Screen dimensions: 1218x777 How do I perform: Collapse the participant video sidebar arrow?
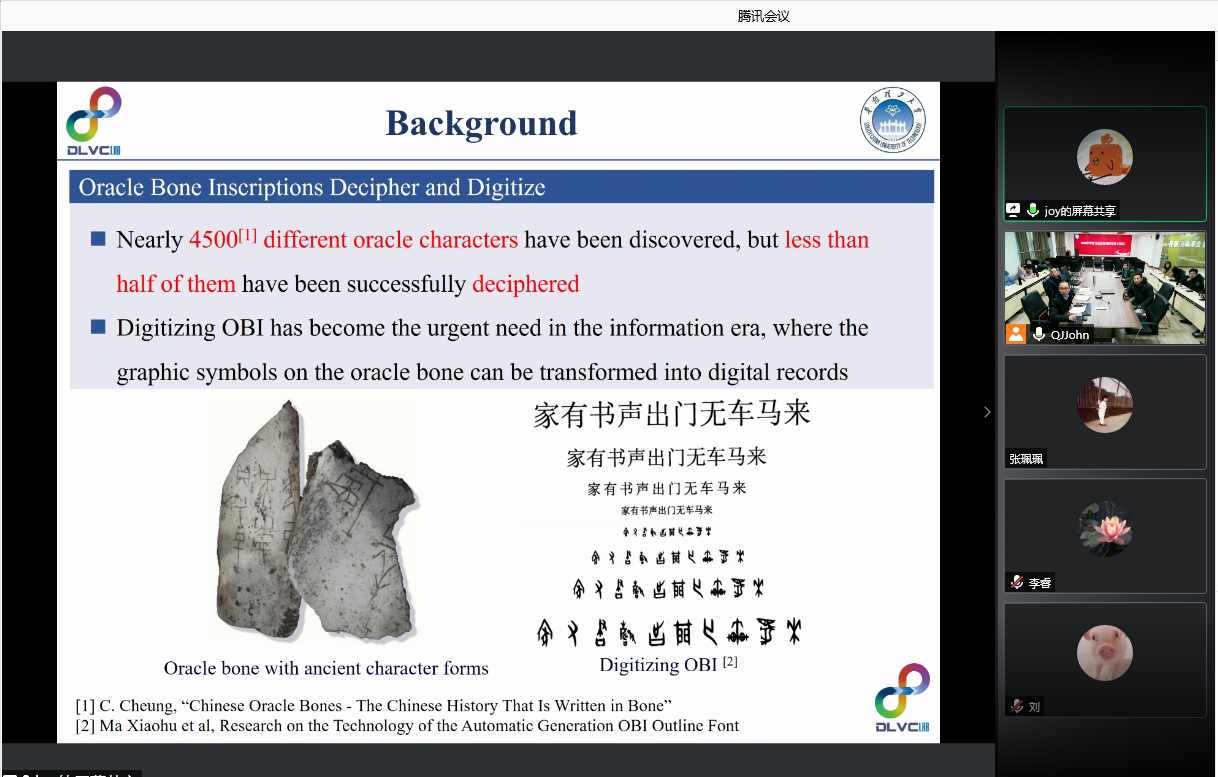pyautogui.click(x=987, y=412)
